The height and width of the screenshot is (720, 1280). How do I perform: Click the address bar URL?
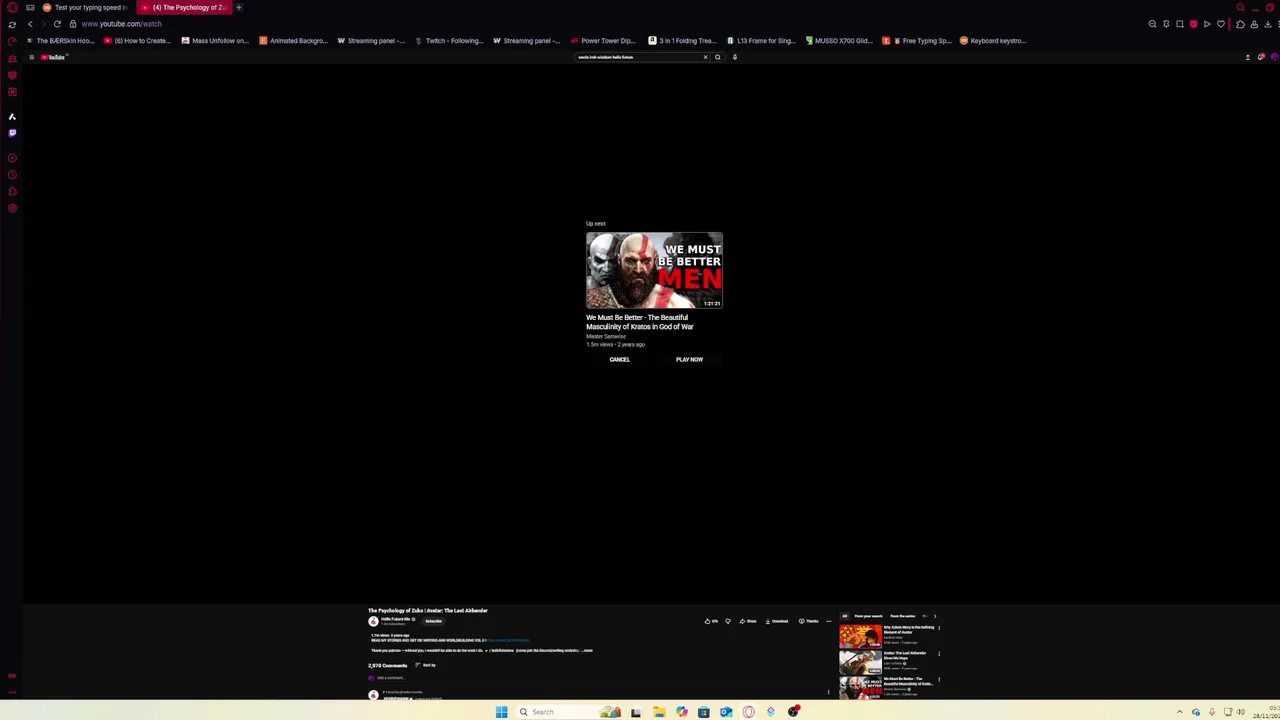[121, 24]
